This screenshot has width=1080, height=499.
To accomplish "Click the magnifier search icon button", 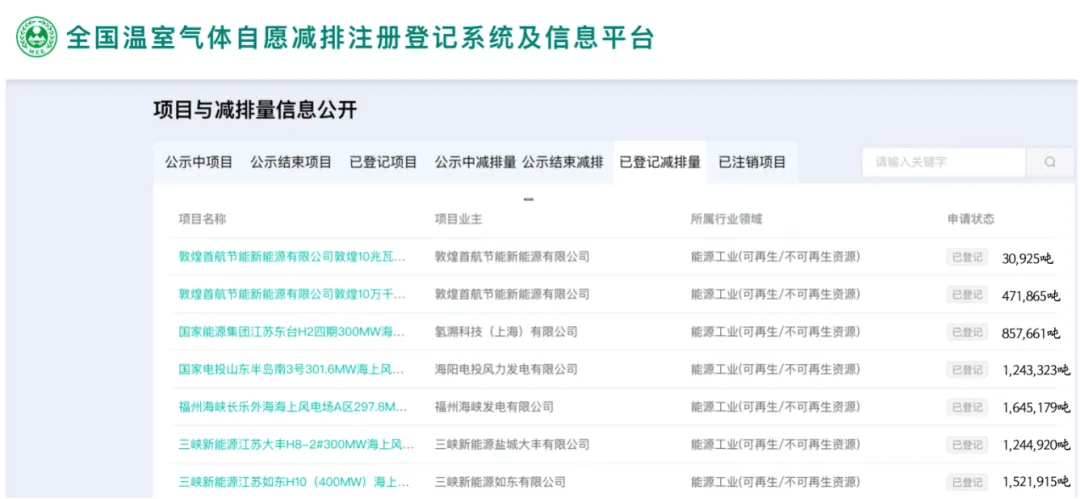I will (x=1050, y=163).
